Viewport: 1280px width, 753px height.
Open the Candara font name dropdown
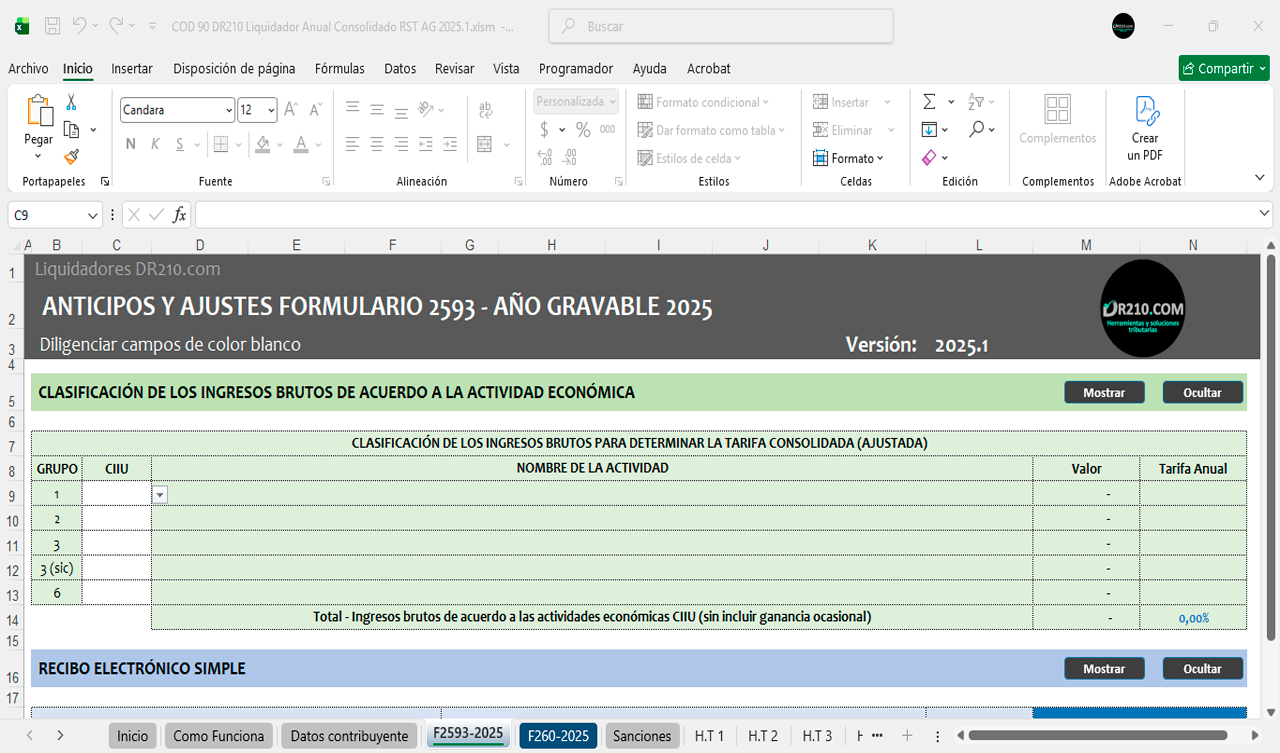coord(229,110)
